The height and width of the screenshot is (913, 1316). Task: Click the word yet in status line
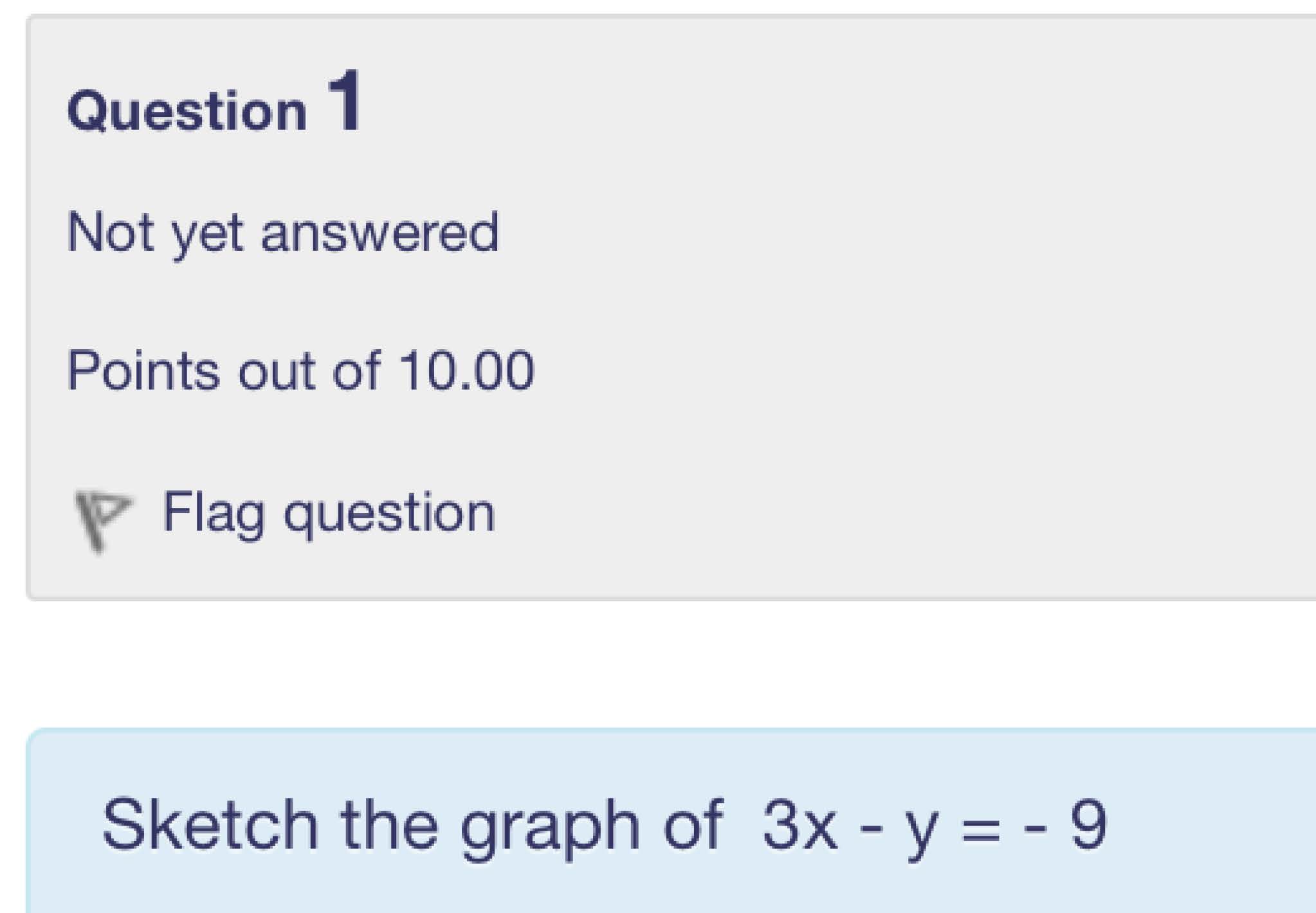pos(207,234)
